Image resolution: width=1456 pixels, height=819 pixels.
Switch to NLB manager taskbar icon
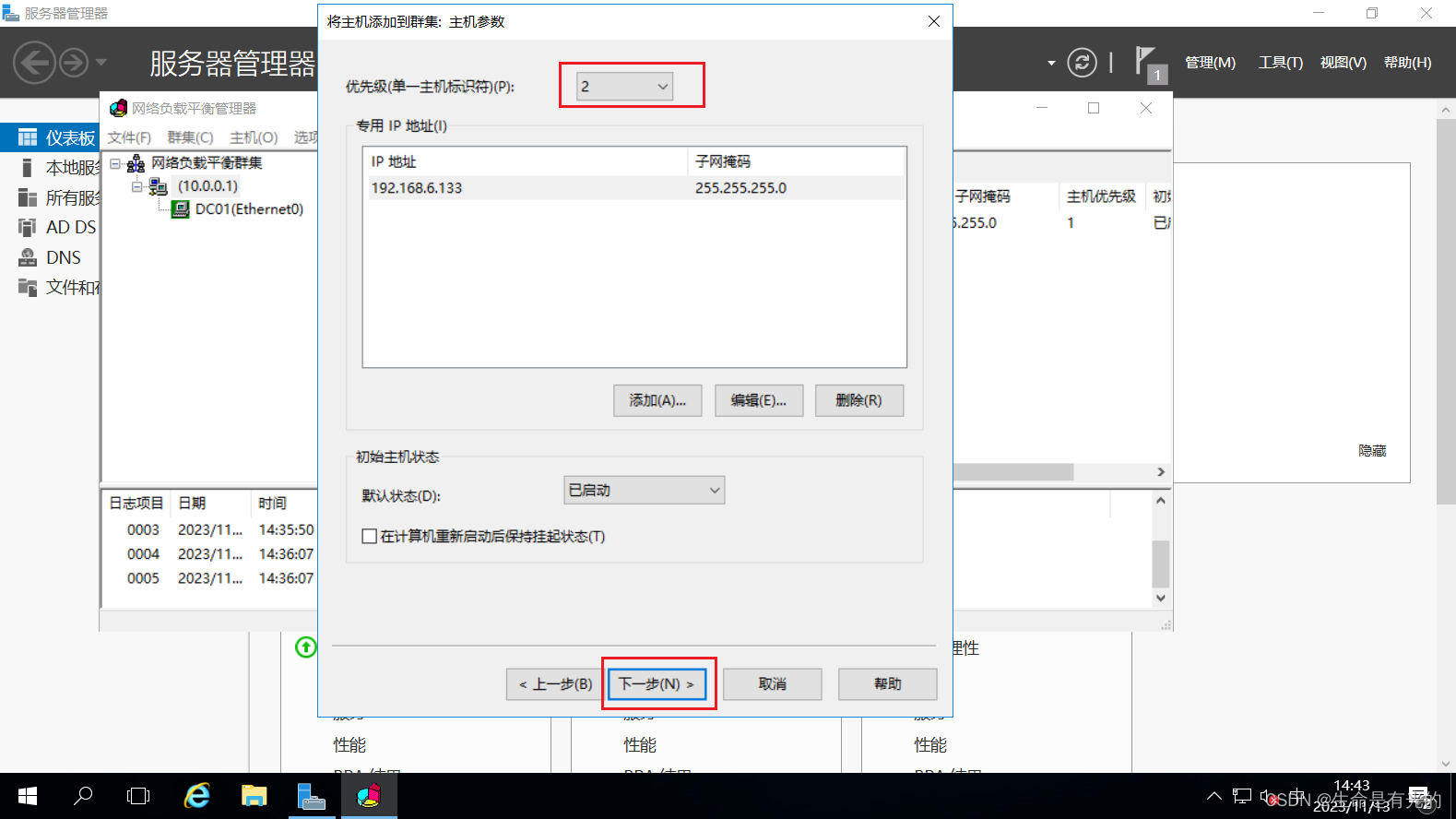pos(369,796)
